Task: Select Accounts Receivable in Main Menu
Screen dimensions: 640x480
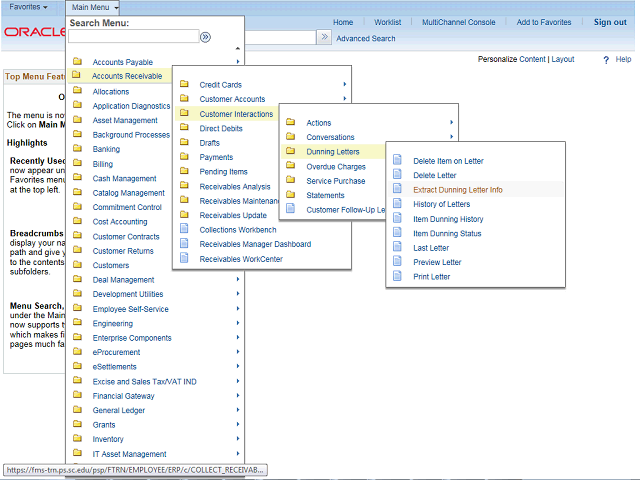Action: 127,76
